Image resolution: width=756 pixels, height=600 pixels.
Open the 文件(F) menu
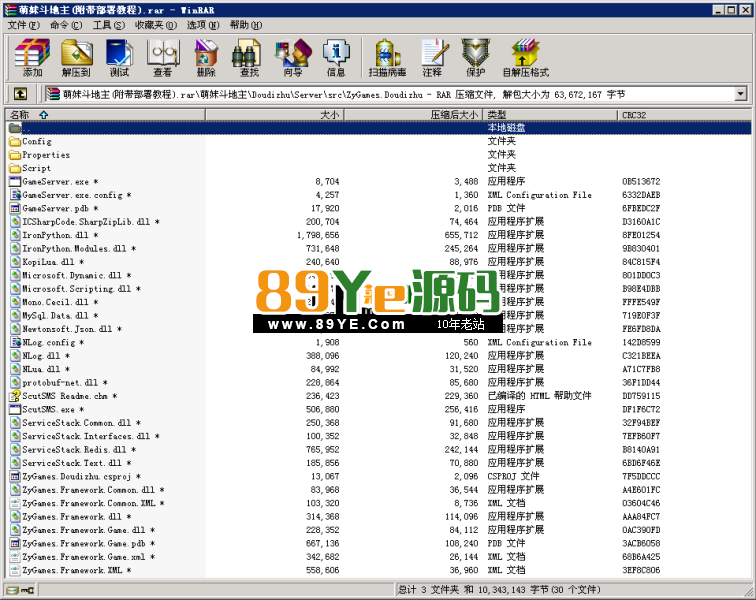coord(23,25)
